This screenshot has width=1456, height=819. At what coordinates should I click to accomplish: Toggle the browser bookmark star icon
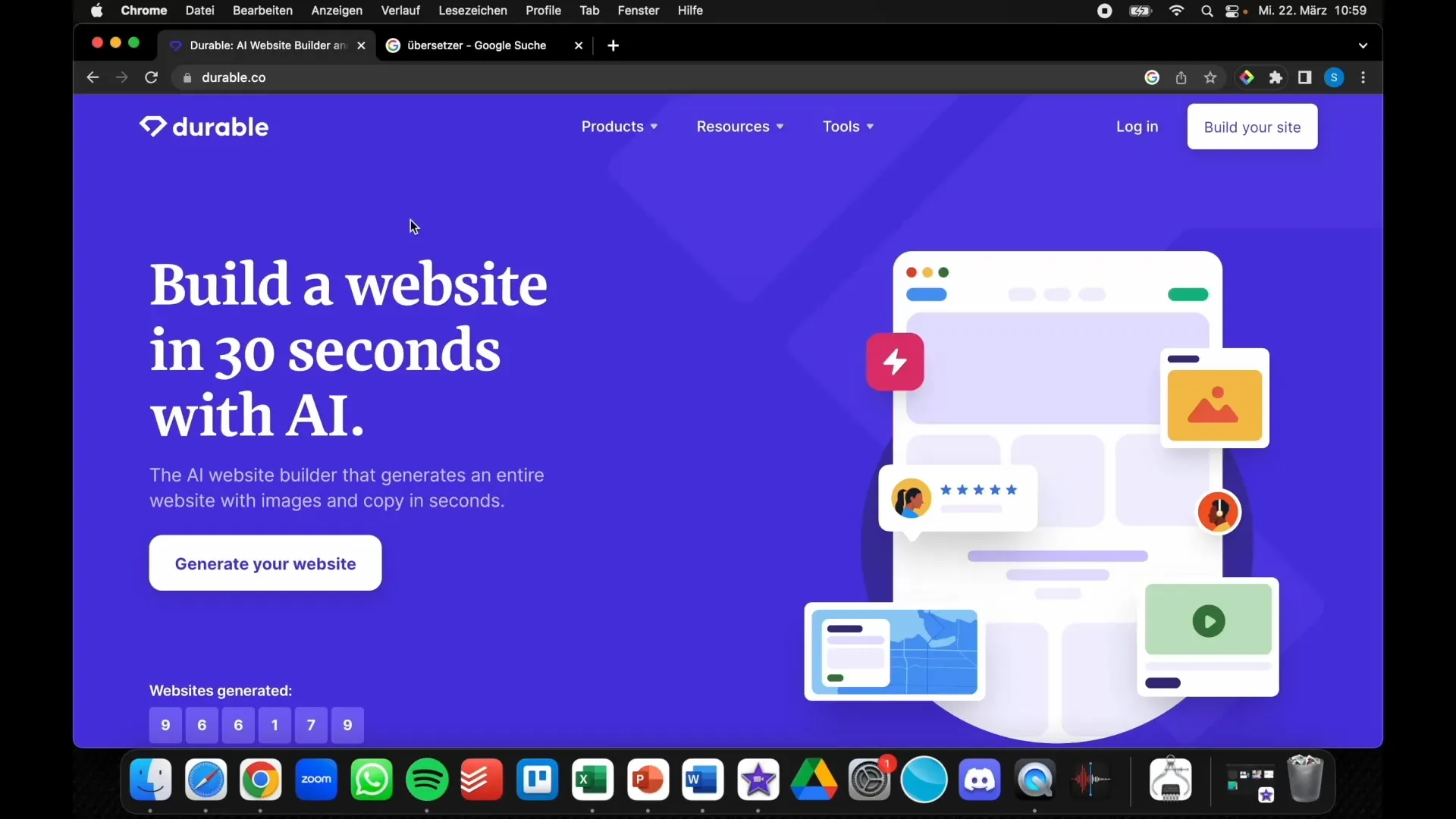(x=1210, y=77)
